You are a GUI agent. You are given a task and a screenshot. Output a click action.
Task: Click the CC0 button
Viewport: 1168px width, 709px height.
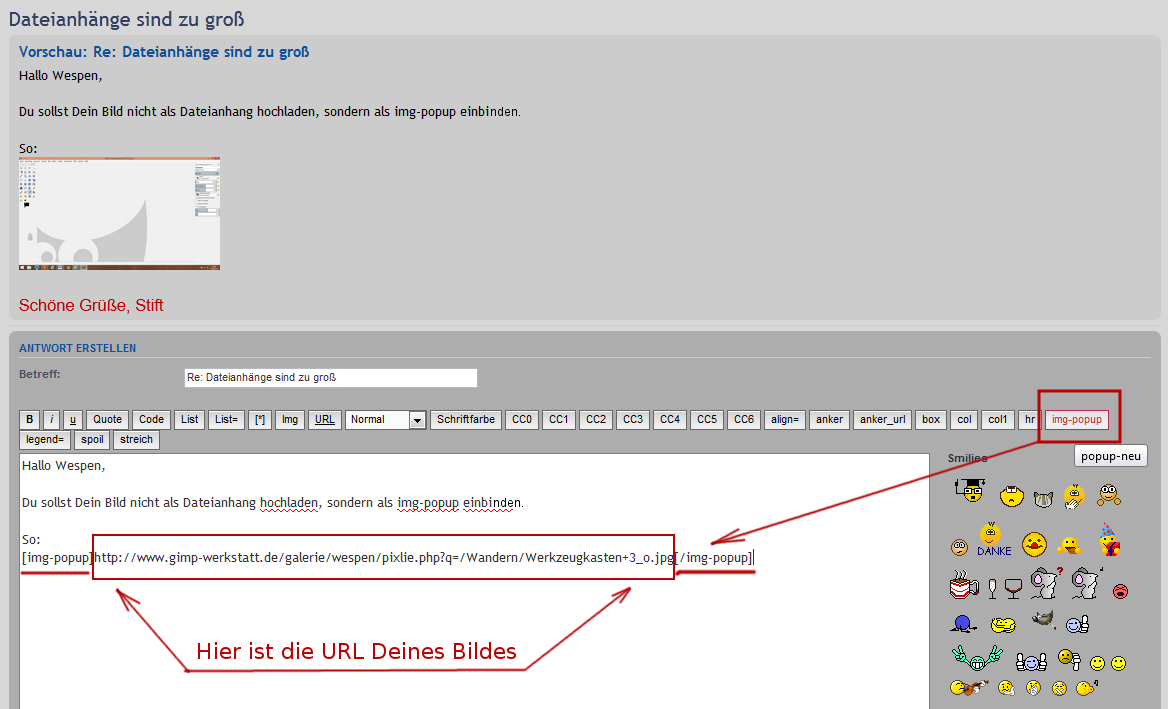coord(522,419)
